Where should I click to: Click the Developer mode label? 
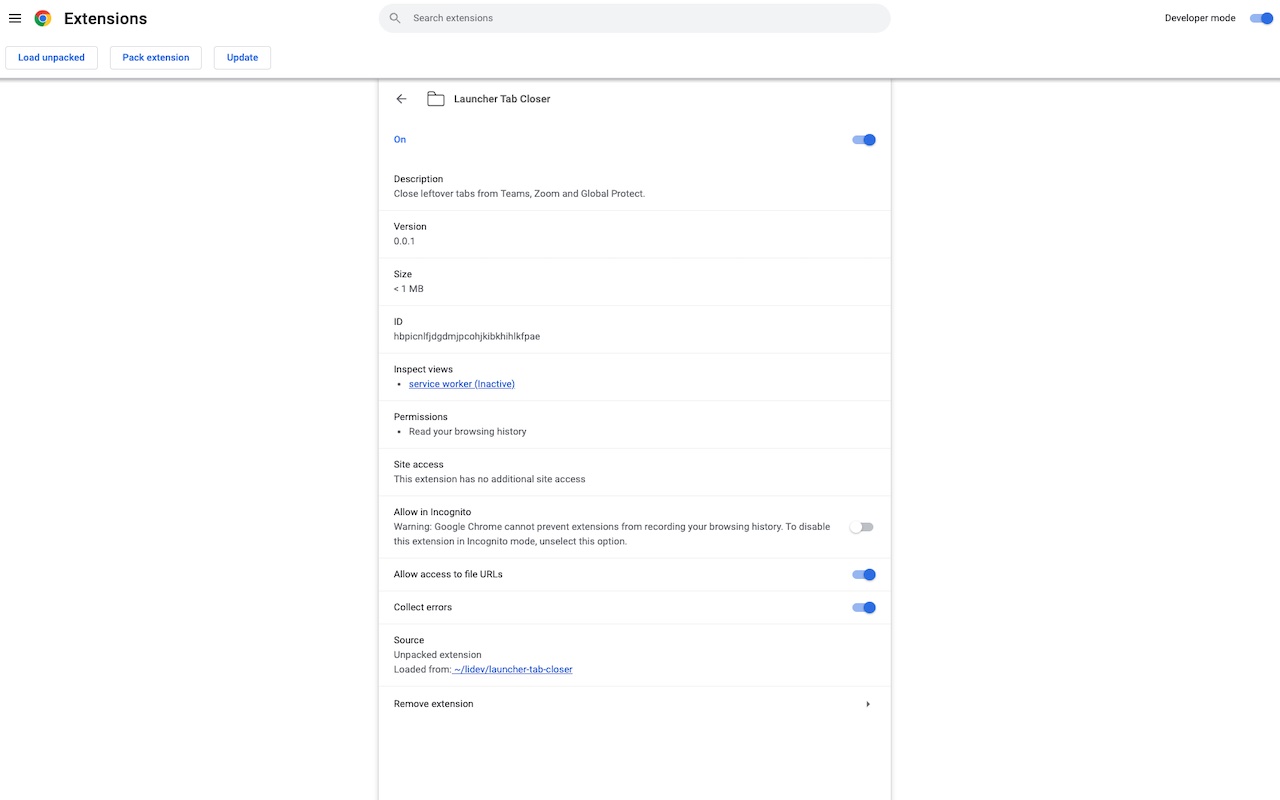coord(1200,18)
